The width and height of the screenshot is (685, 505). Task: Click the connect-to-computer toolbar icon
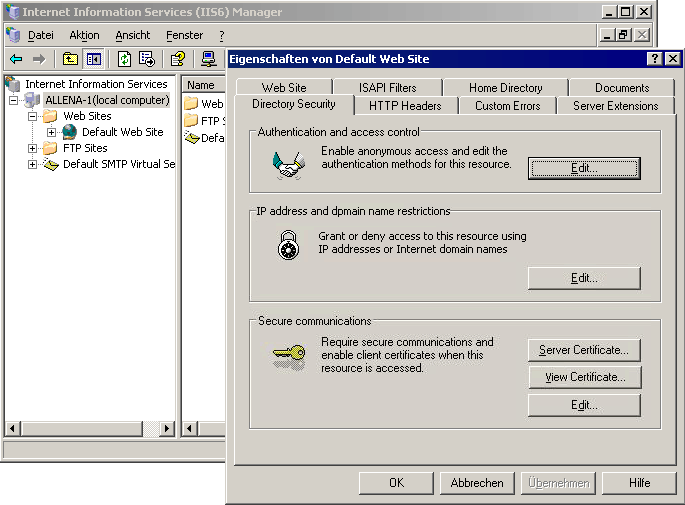click(209, 59)
